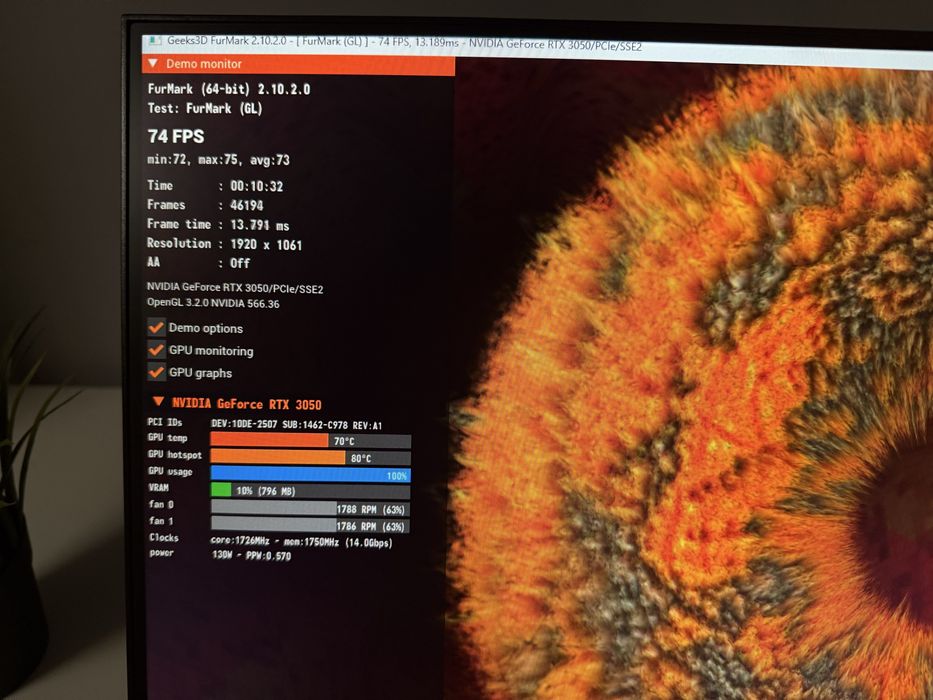Click the FurMark window title bar icon
Viewport: 933px width, 700px height.
[x=154, y=40]
